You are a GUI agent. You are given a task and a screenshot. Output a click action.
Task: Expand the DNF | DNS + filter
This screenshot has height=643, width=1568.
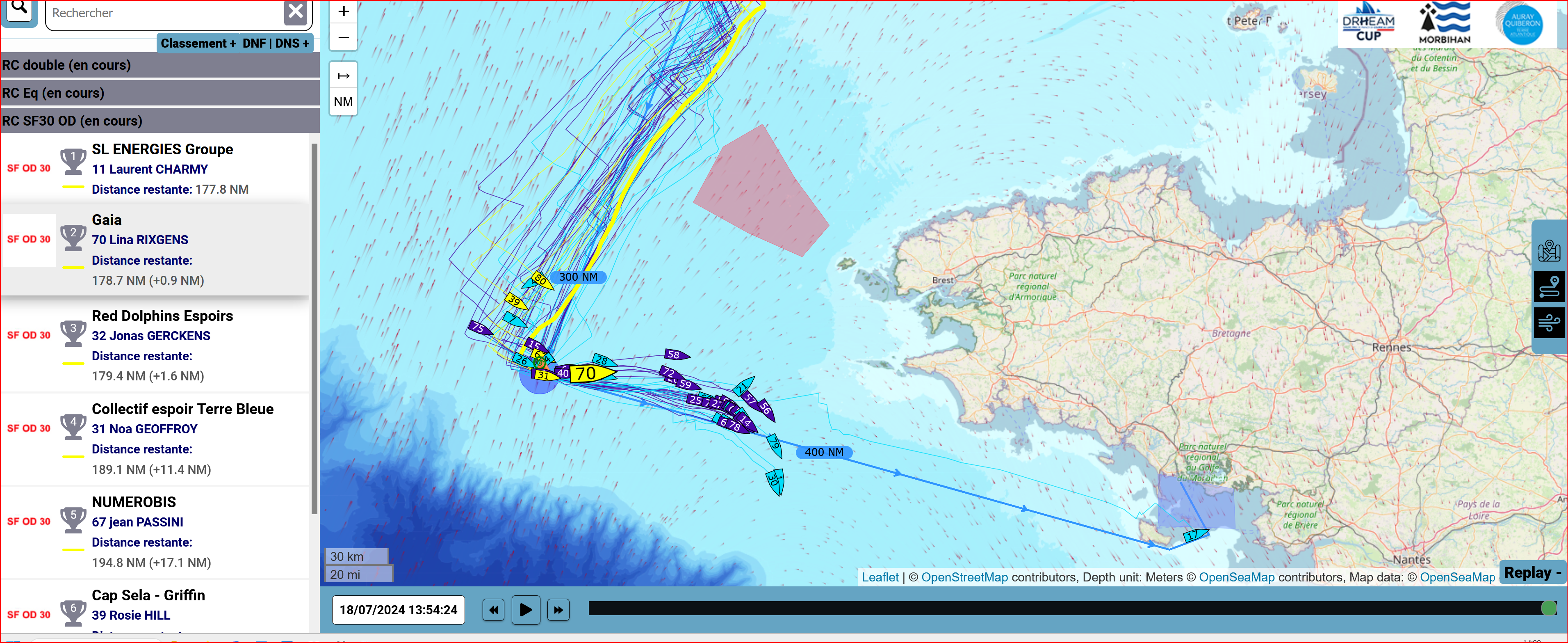tap(276, 43)
